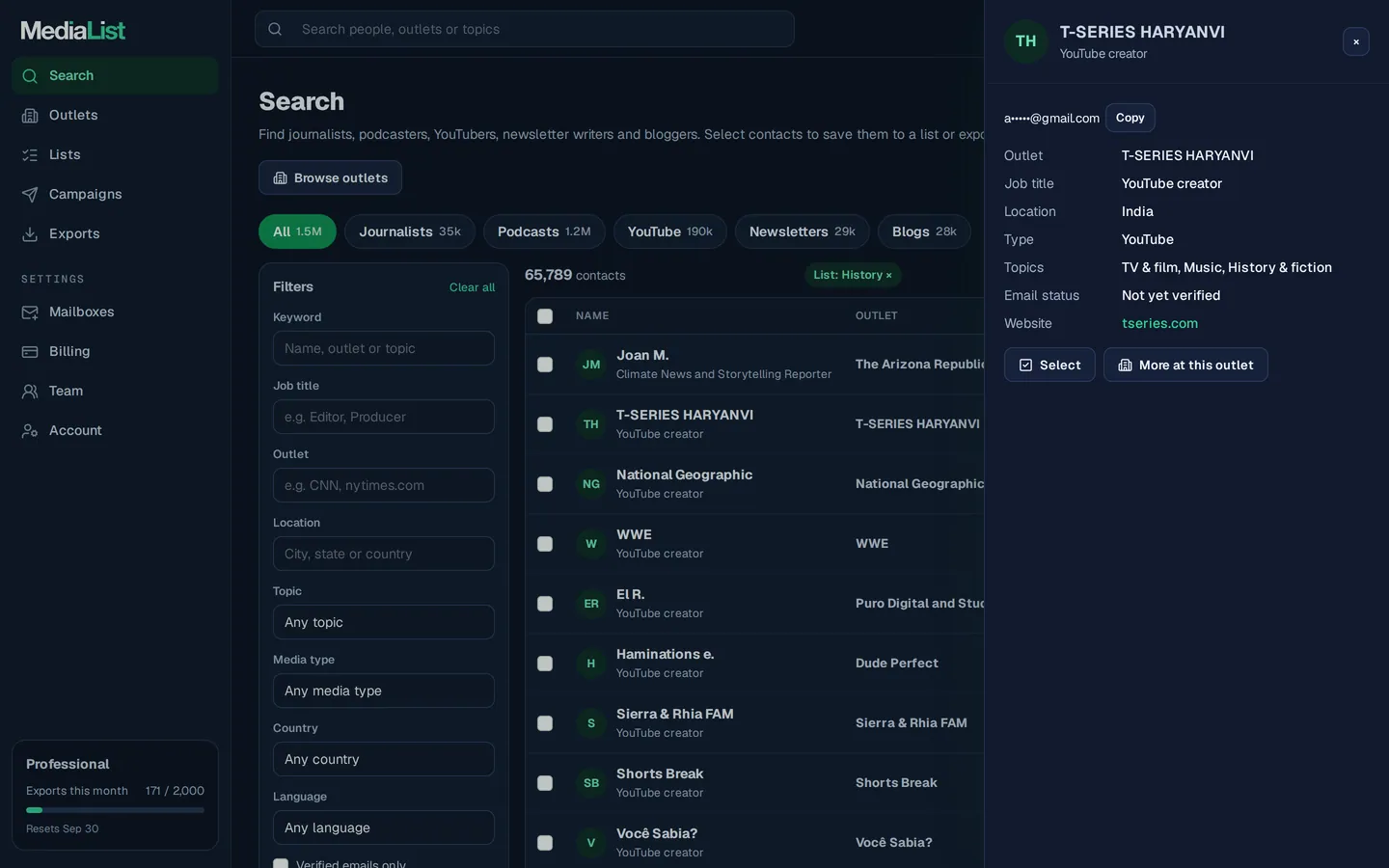Open the Campaigns section
1389x868 pixels.
(x=115, y=194)
